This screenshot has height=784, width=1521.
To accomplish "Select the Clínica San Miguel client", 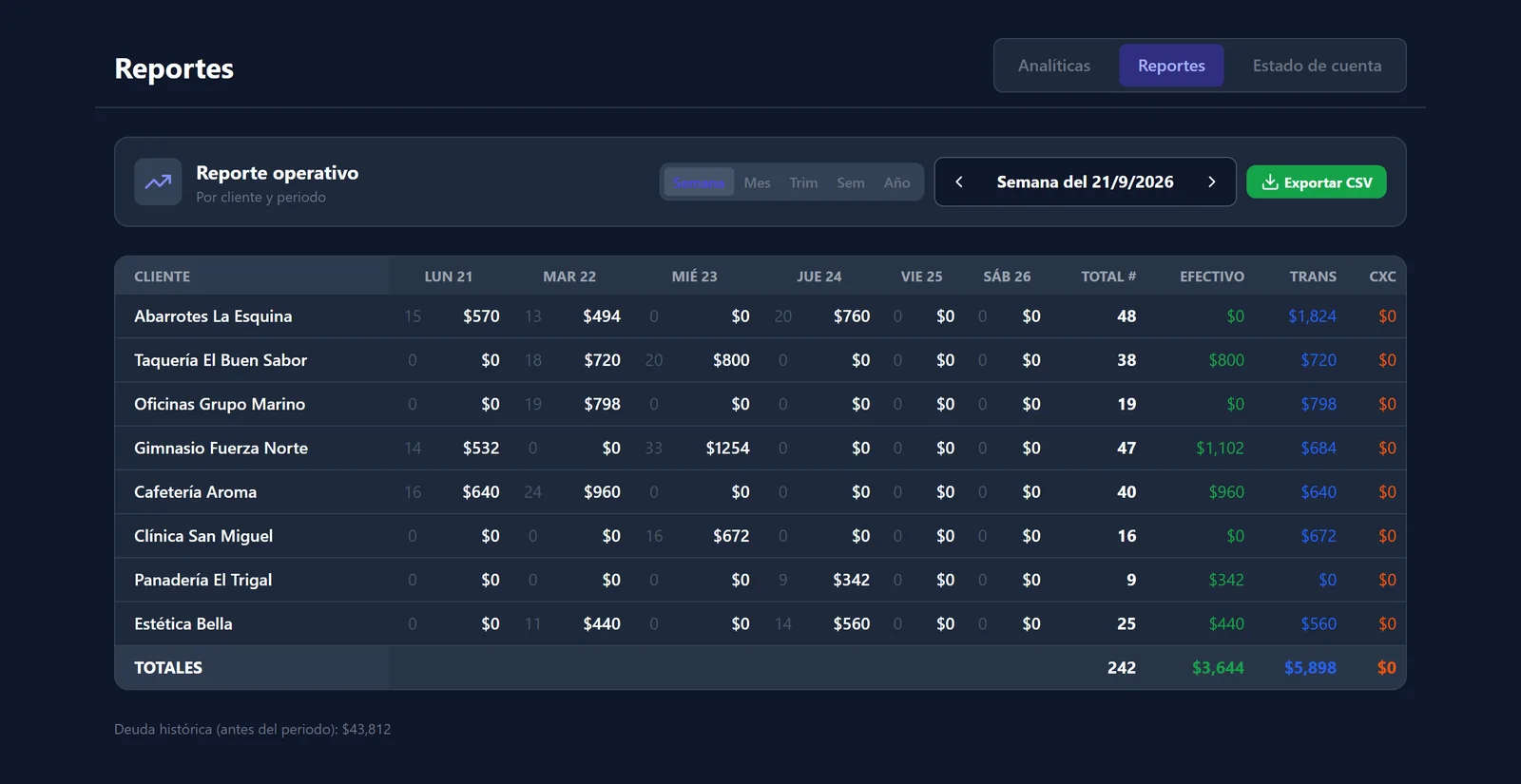I will tap(203, 536).
